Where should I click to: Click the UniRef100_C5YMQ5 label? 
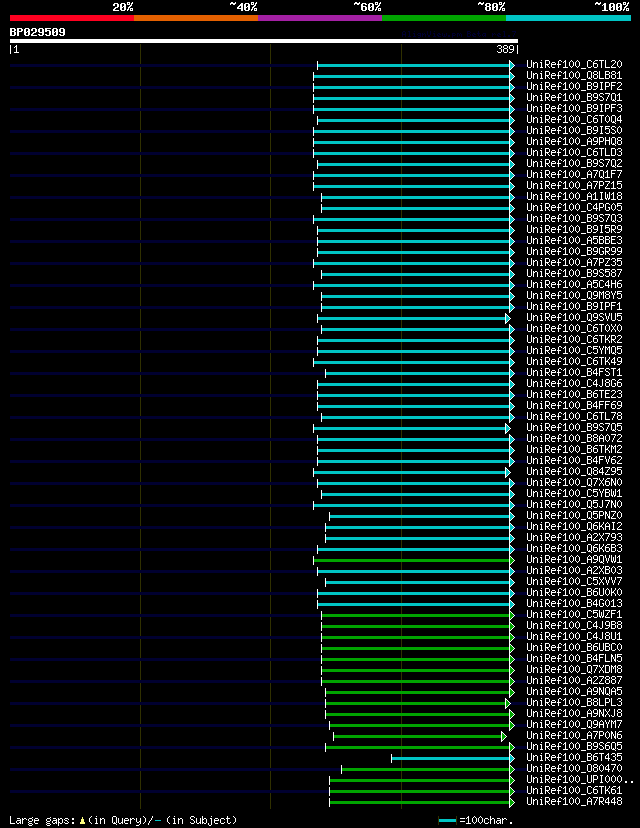(x=574, y=350)
